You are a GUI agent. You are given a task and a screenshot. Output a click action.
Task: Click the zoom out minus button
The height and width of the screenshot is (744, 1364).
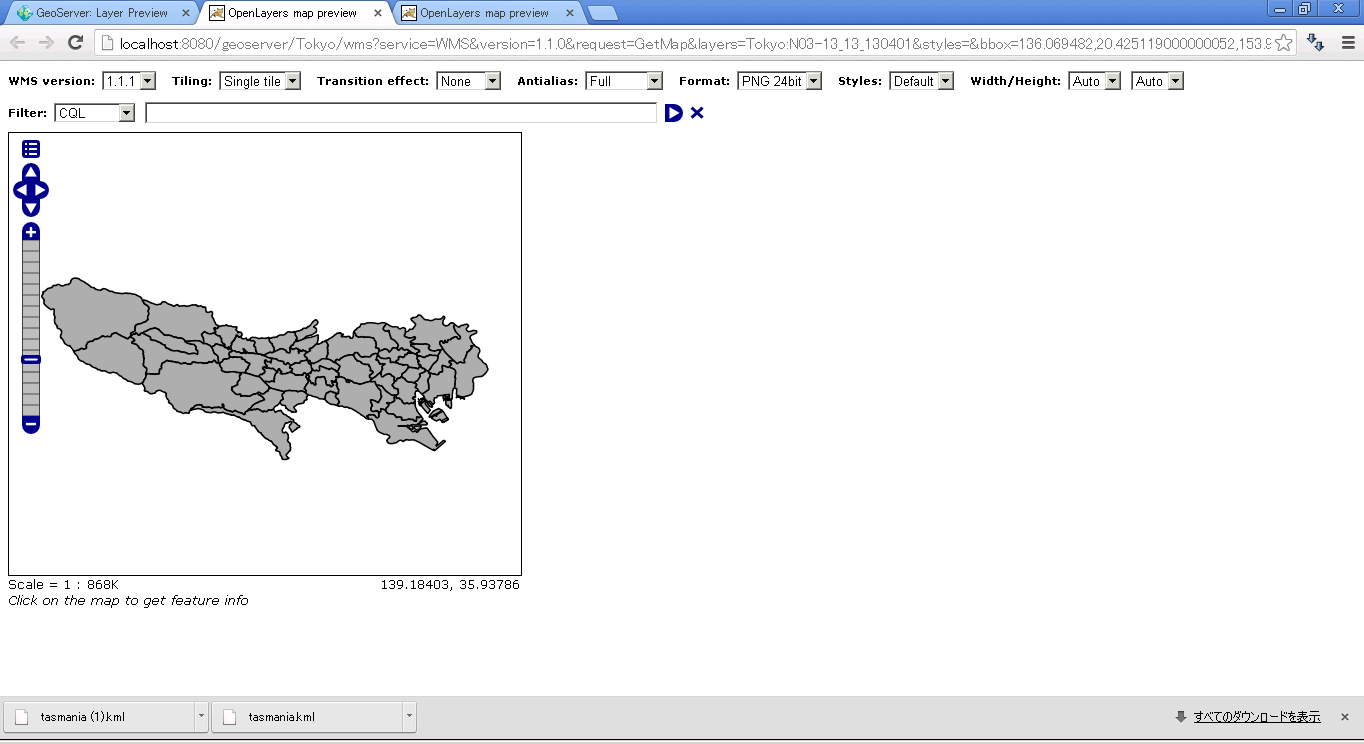(31, 425)
